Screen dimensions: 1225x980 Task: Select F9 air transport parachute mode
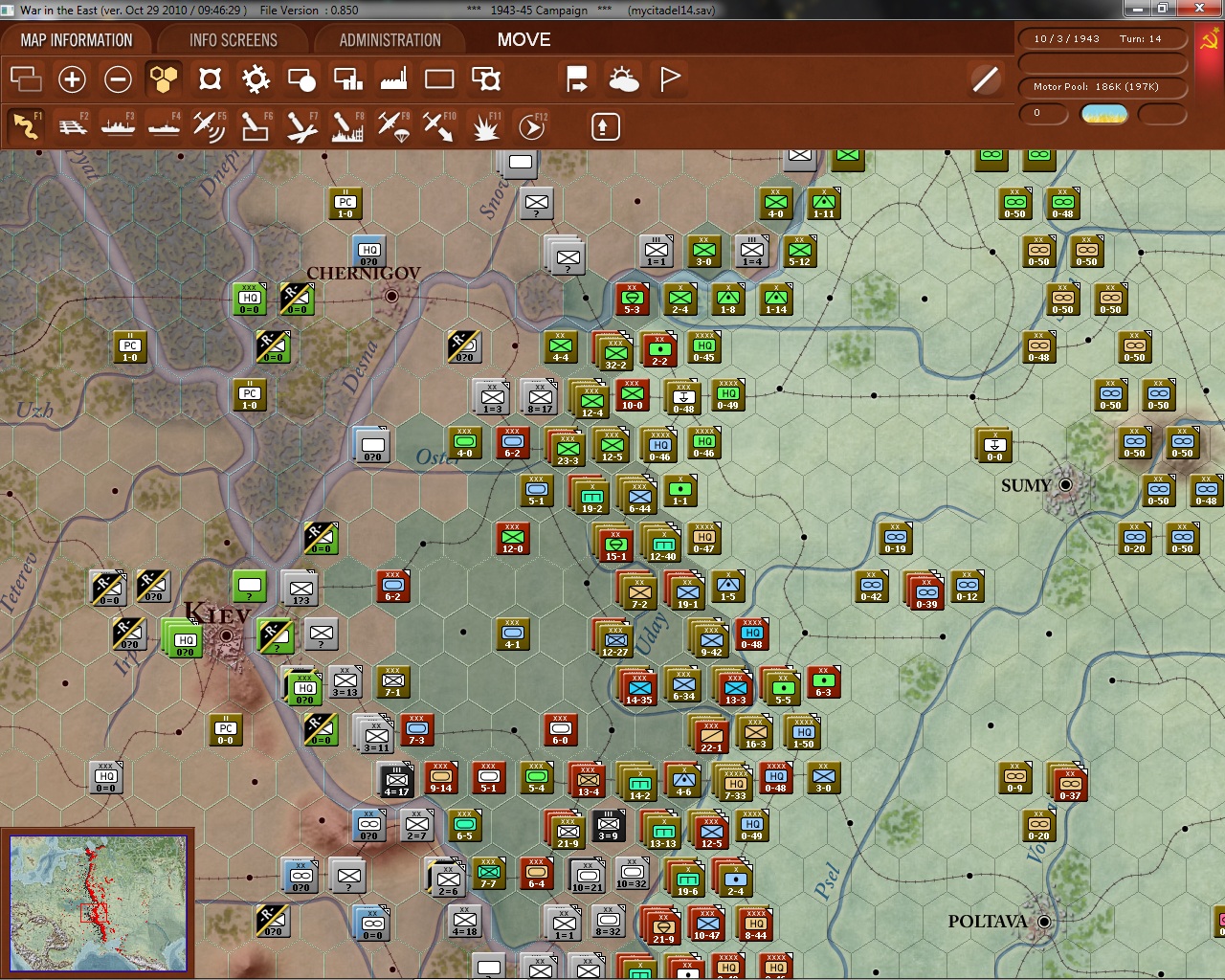[x=393, y=126]
